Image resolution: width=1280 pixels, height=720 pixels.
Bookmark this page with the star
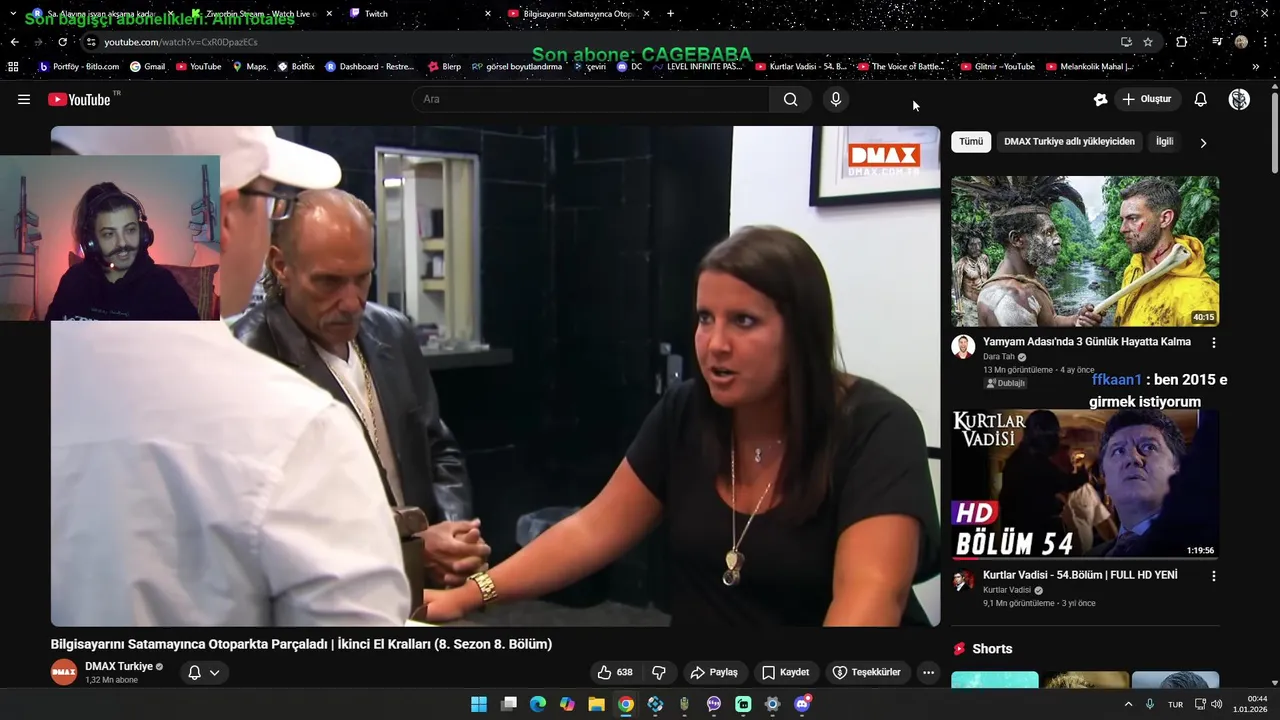tap(1148, 42)
